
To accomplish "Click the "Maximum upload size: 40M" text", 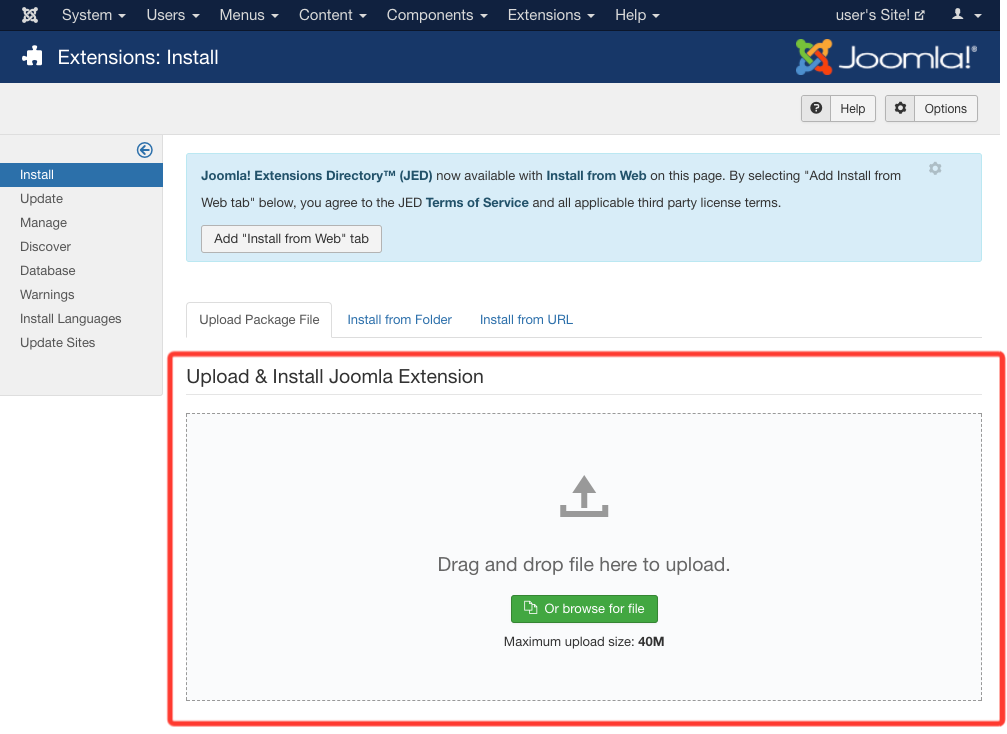I will point(584,642).
